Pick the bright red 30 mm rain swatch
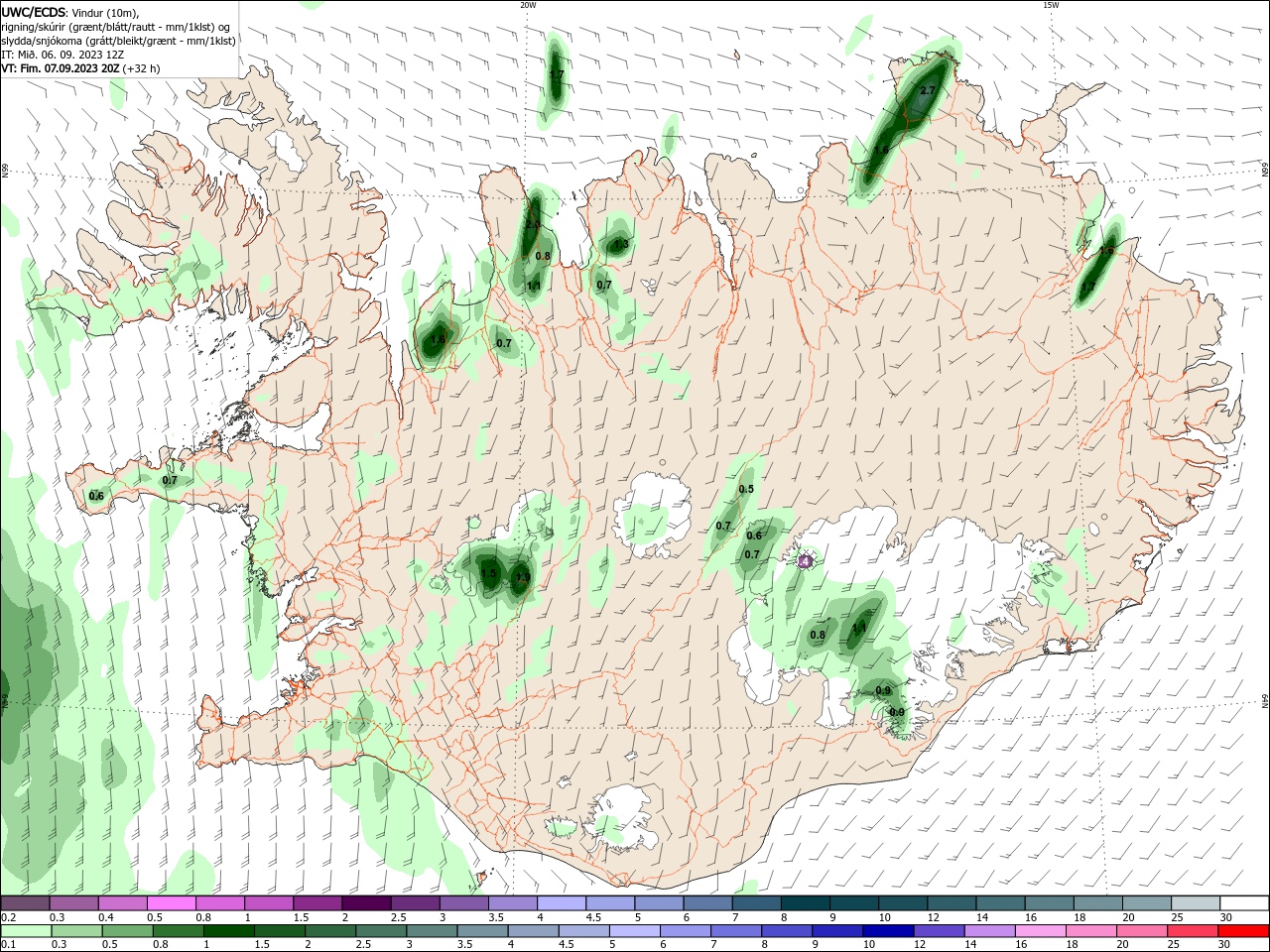Viewport: 1270px width, 952px height. click(x=1242, y=931)
